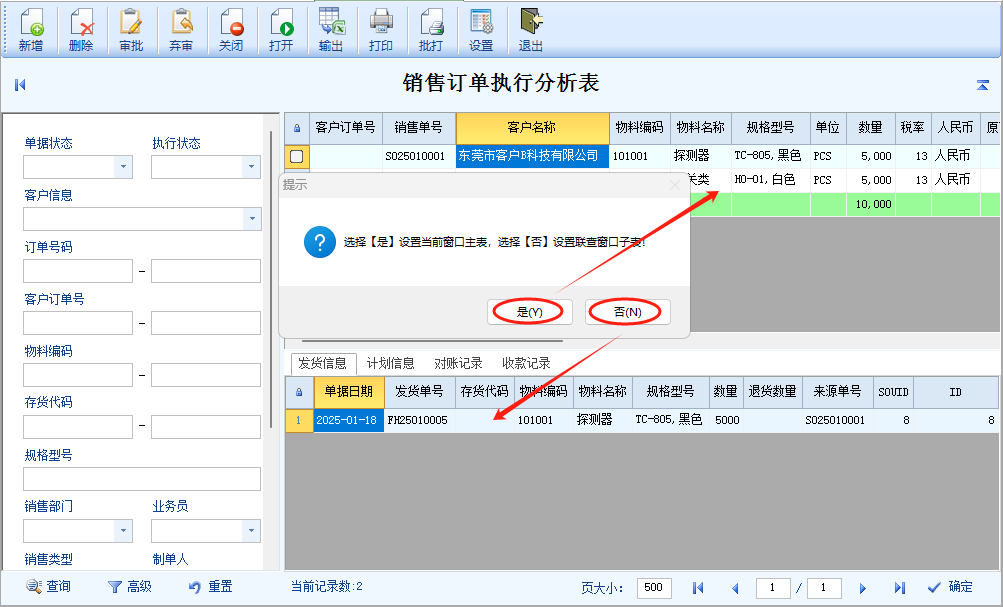Collapse the header with top-right arrow icon
1003x607 pixels.
(983, 84)
